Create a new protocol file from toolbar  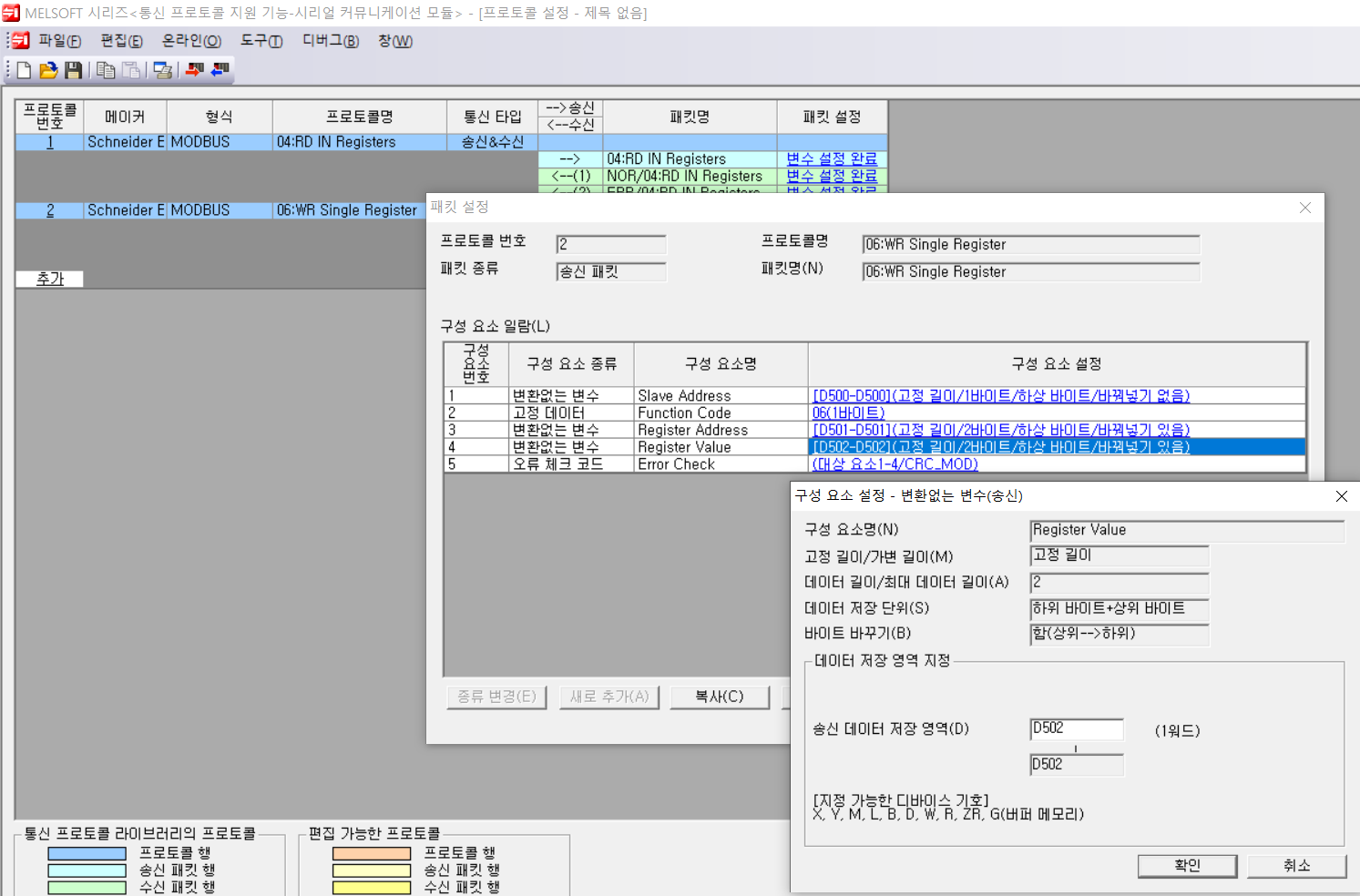pyautogui.click(x=24, y=70)
